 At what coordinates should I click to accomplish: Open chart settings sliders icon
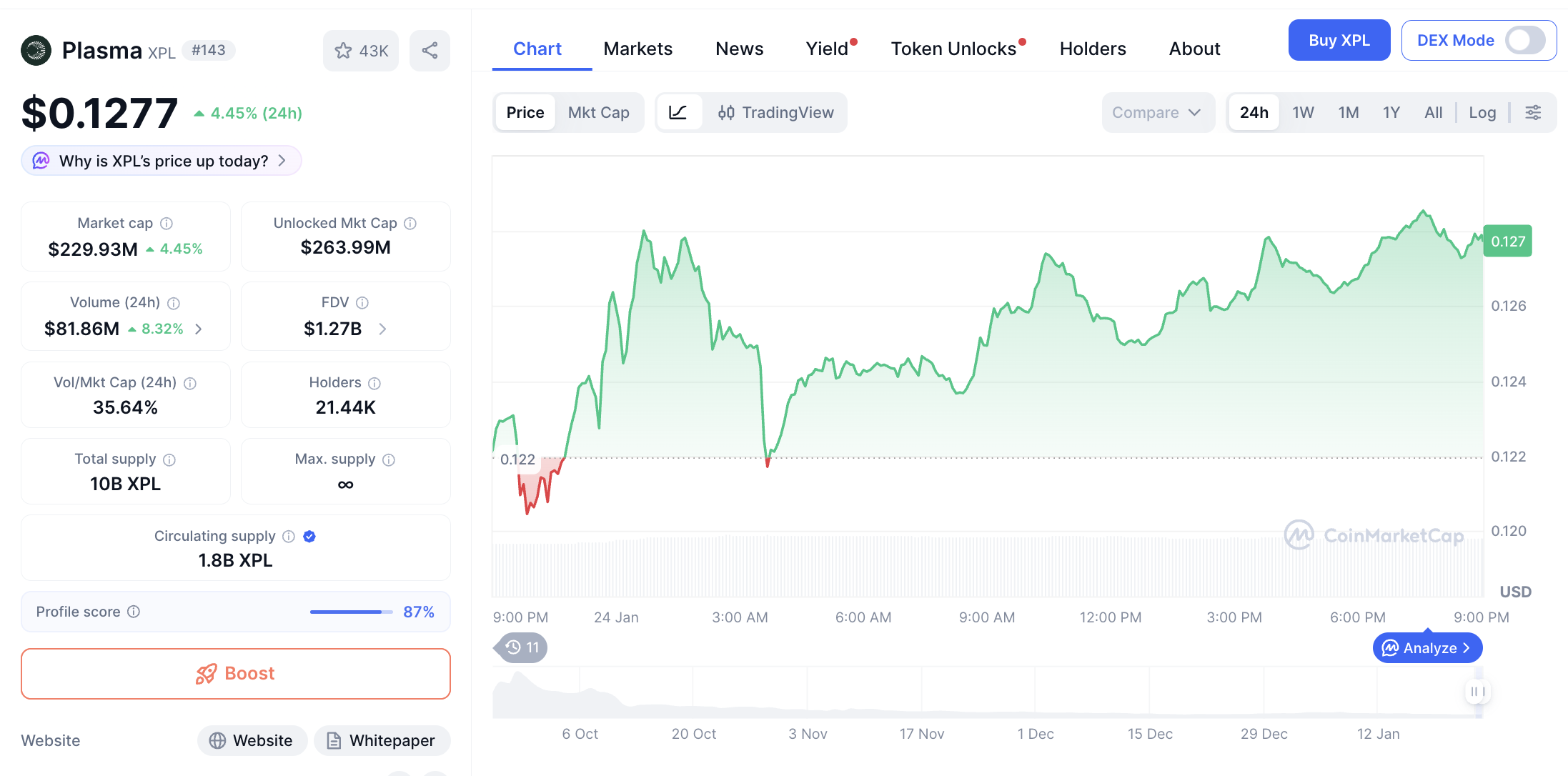pos(1533,112)
